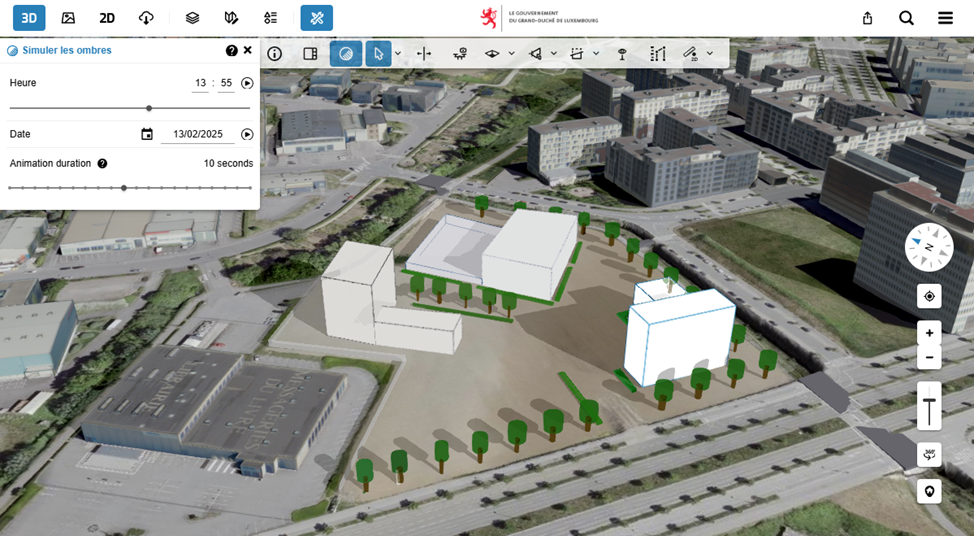Screen dimensions: 974x536
Task: Click the info circle toolbar icon
Action: (x=274, y=54)
